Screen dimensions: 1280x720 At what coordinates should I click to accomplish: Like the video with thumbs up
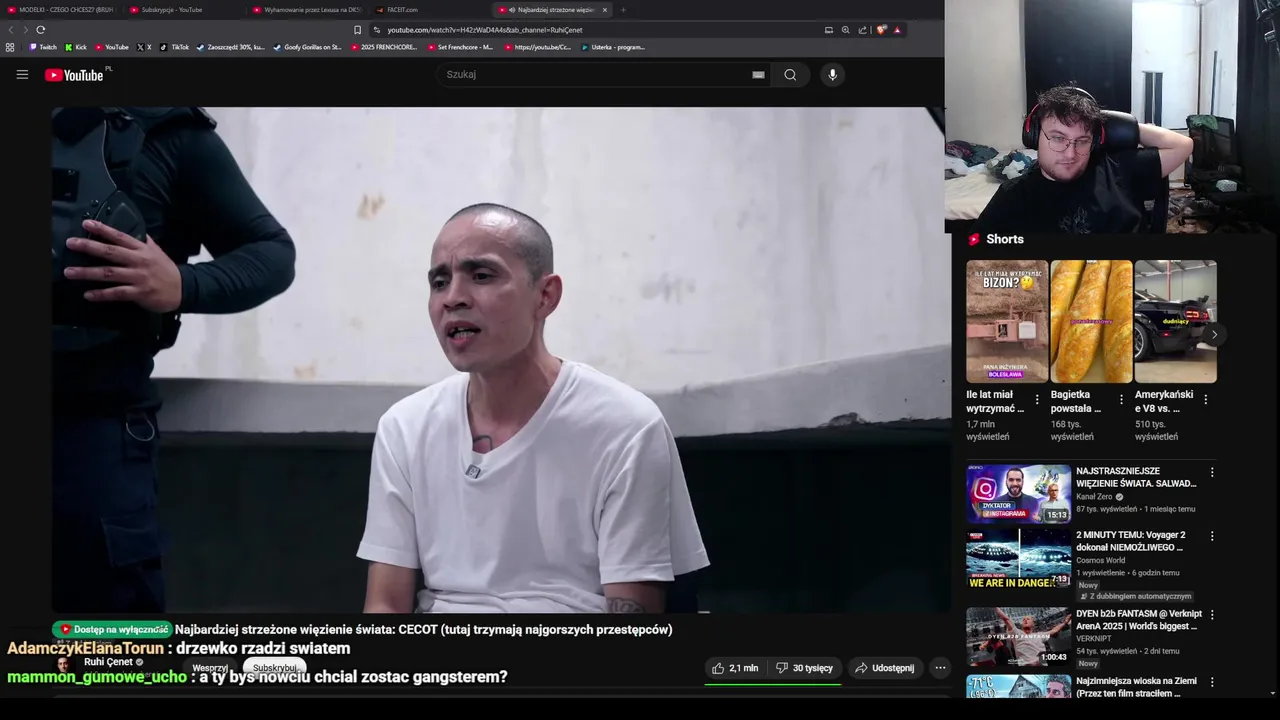point(735,668)
